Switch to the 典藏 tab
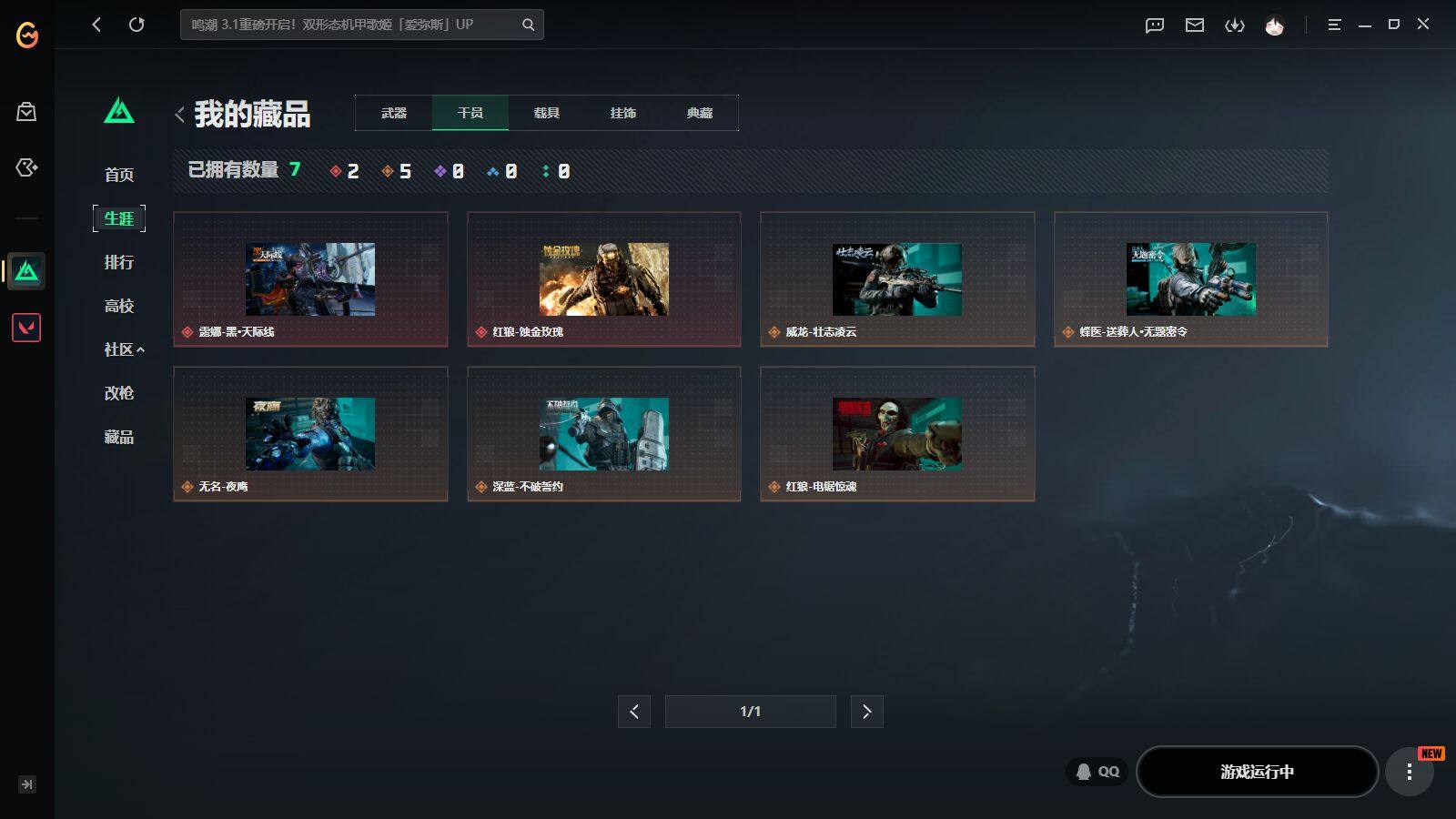This screenshot has height=819, width=1456. (700, 113)
